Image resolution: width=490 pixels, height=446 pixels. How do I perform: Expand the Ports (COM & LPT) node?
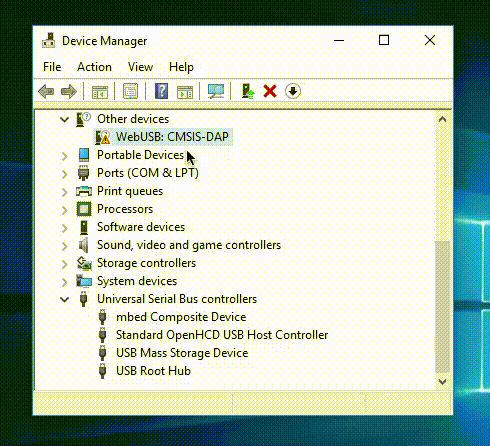(x=64, y=173)
